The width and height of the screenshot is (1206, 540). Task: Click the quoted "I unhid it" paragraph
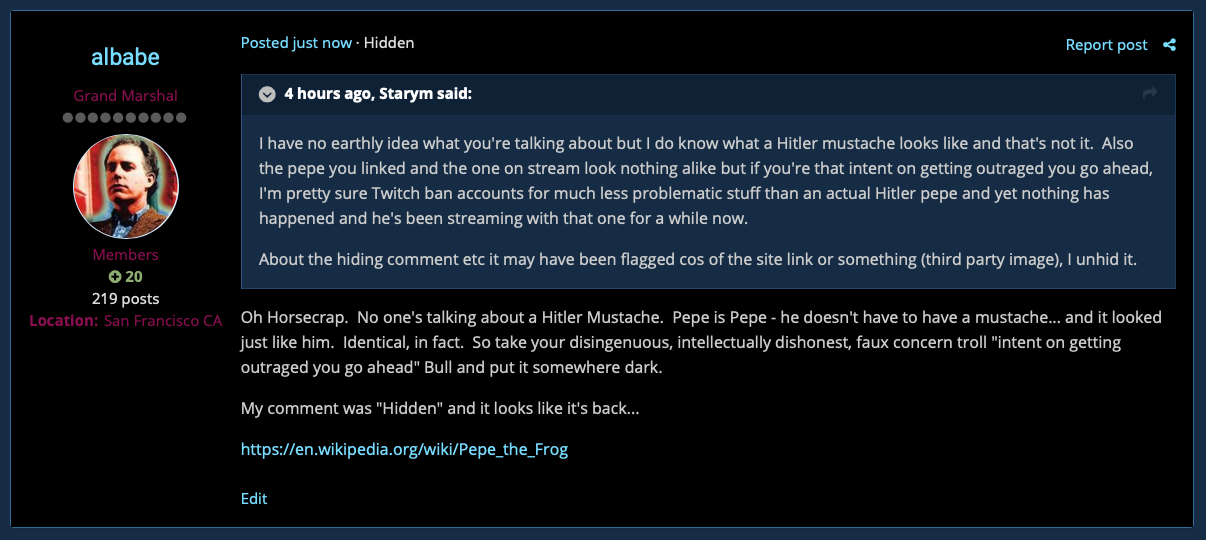698,259
